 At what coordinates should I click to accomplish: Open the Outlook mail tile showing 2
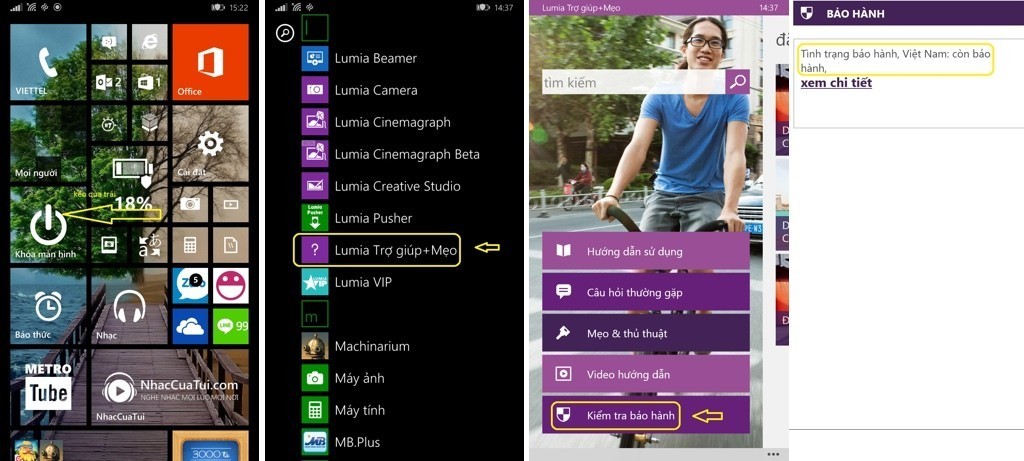pyautogui.click(x=109, y=82)
